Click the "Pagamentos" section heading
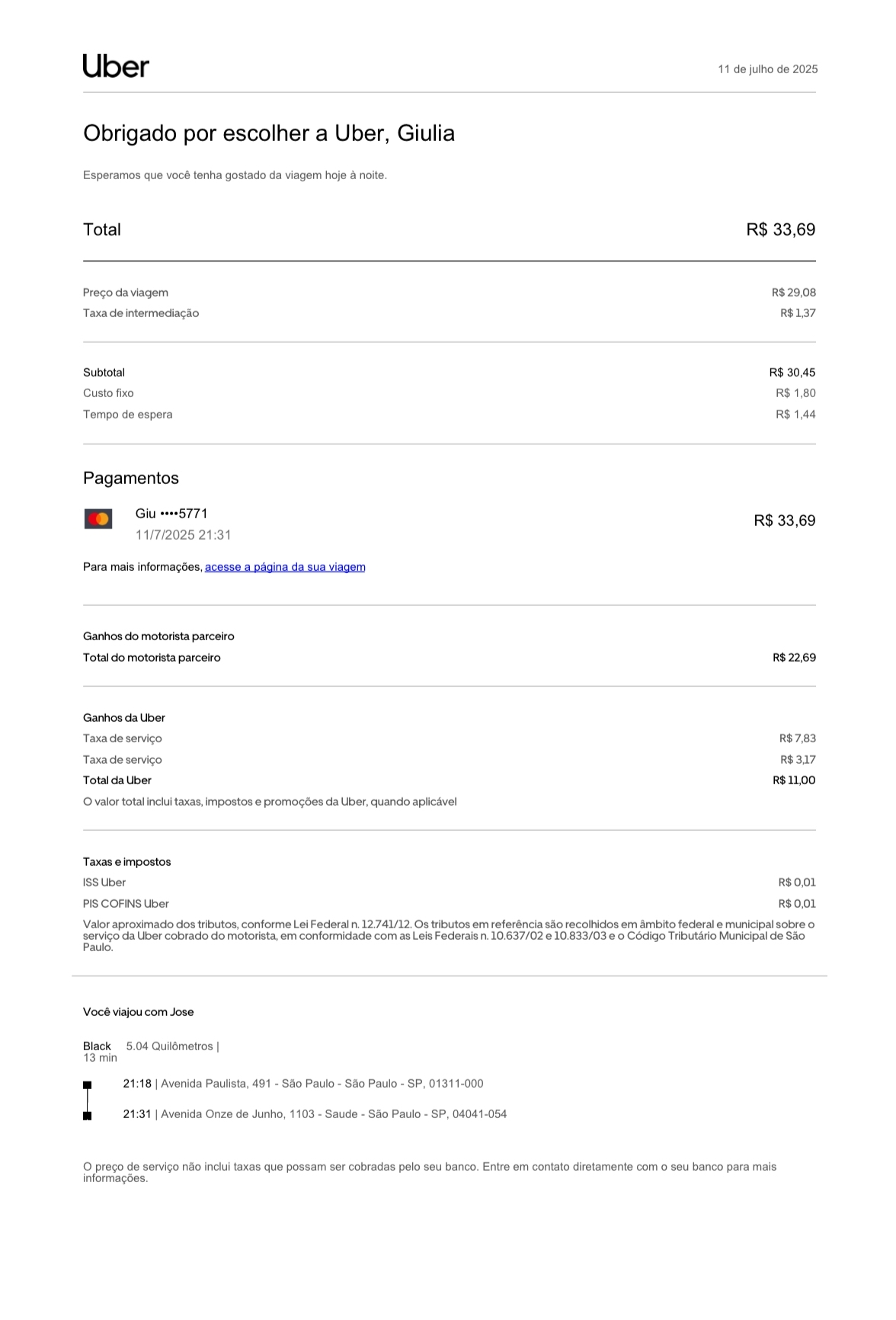This screenshot has width=896, height=1320. (131, 478)
